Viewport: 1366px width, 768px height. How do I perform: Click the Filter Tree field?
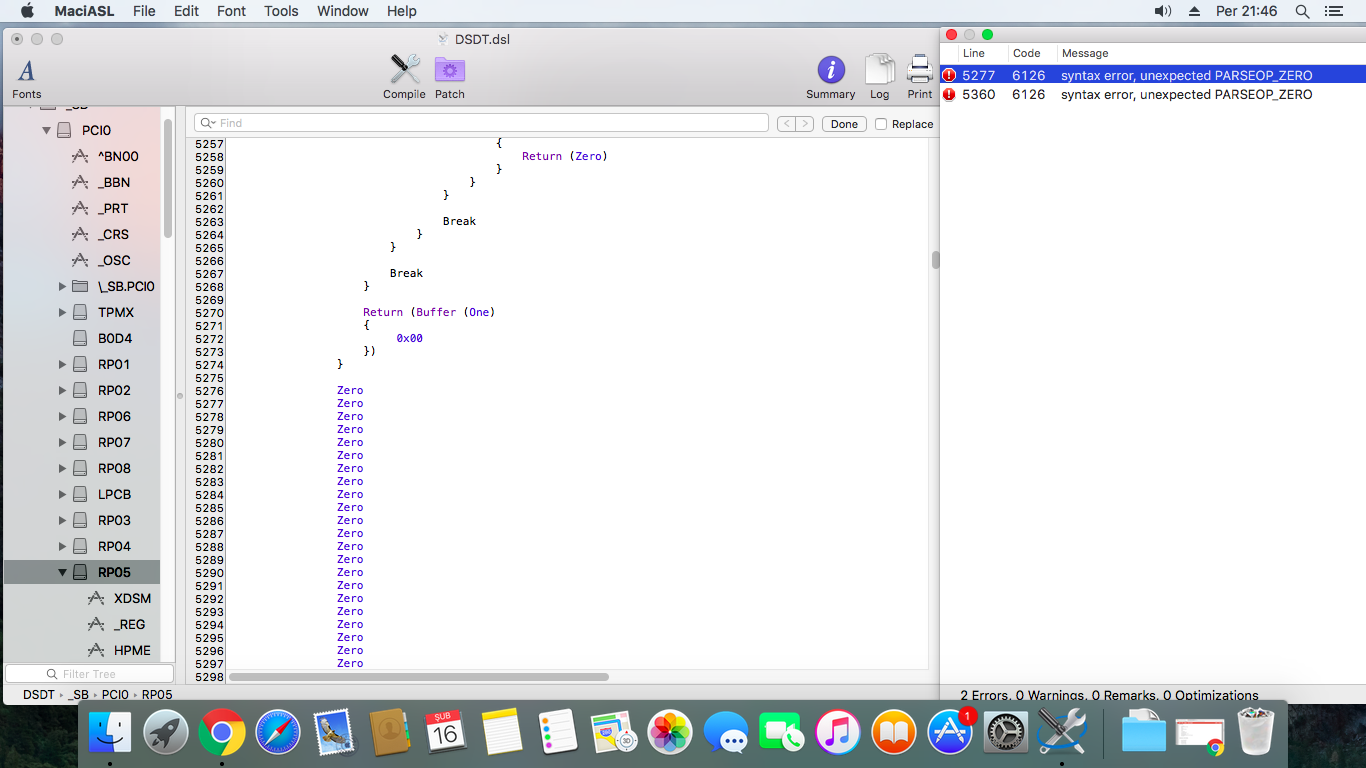[90, 674]
